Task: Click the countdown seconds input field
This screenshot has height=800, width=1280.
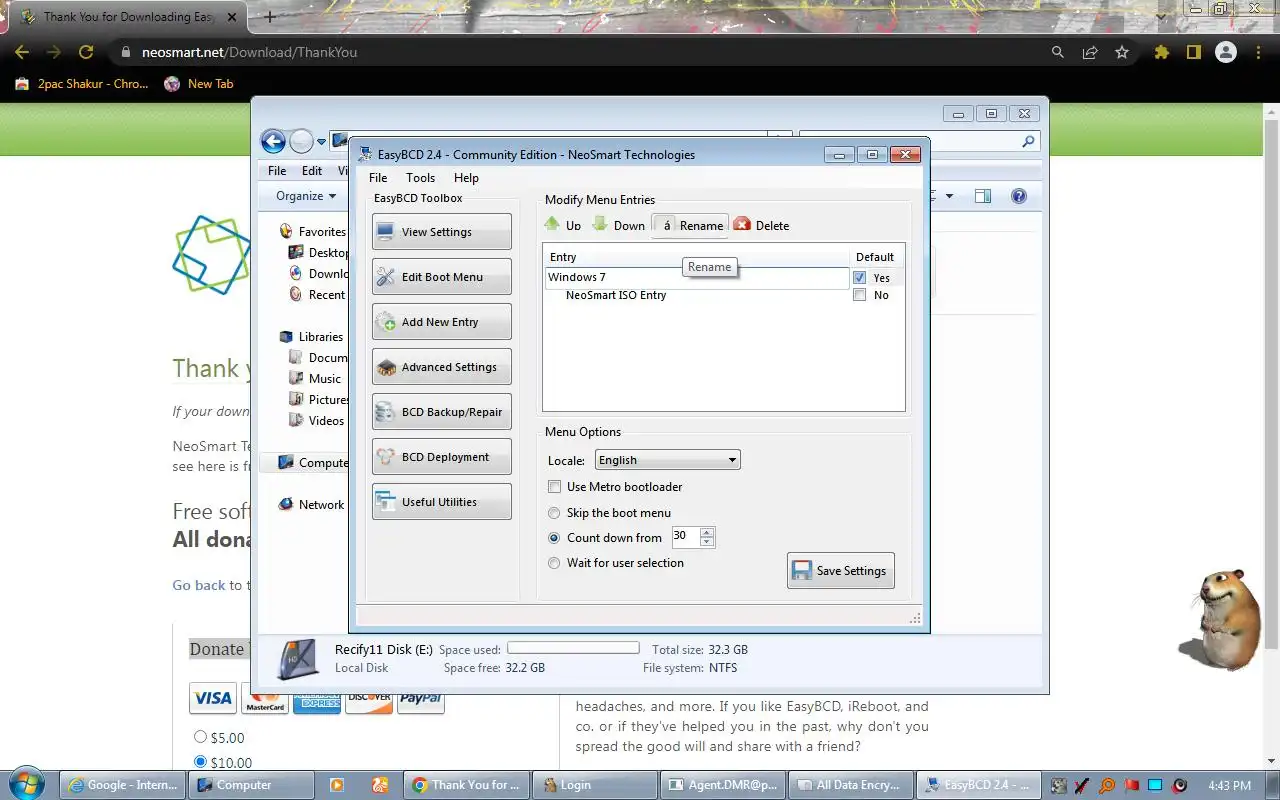Action: pyautogui.click(x=686, y=537)
